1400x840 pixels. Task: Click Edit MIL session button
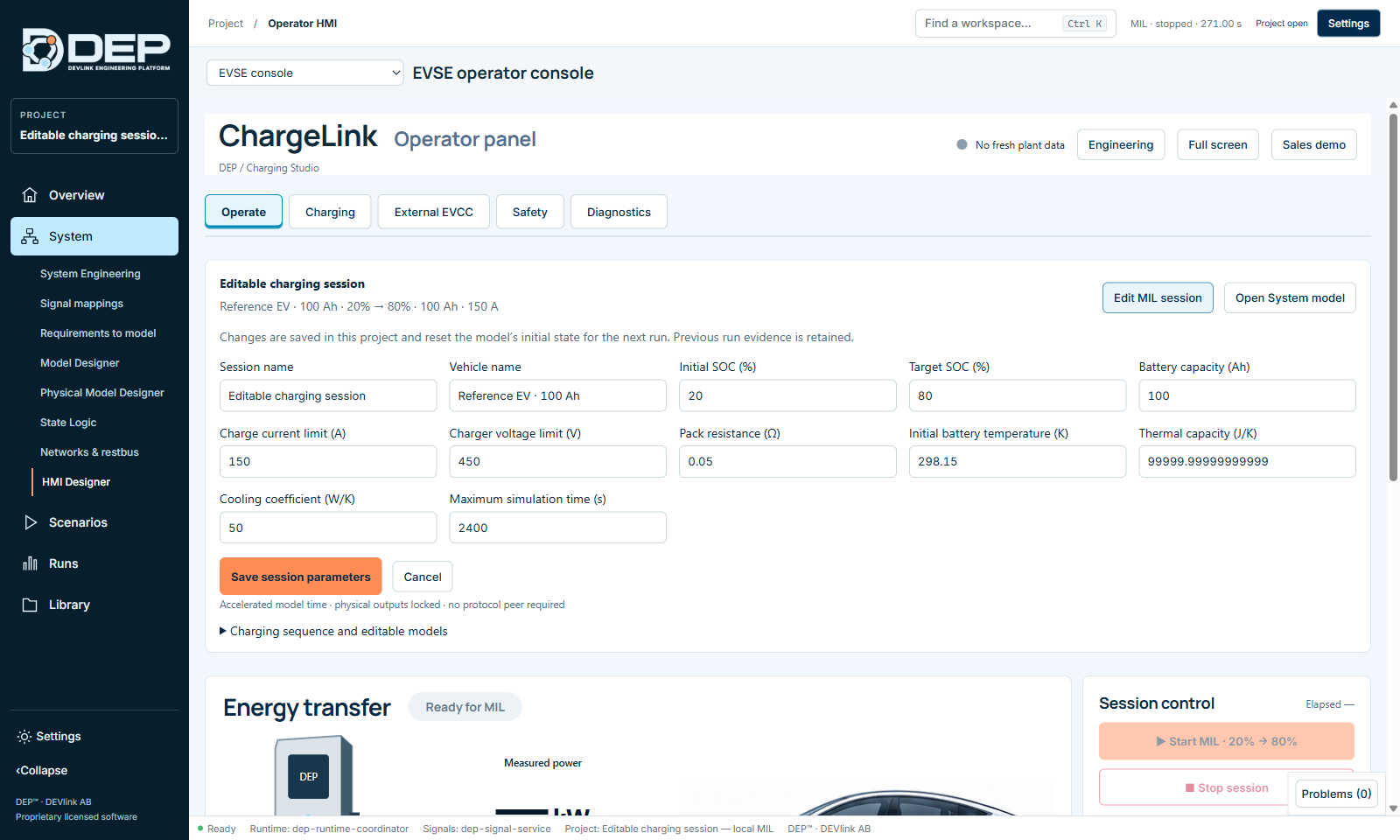1158,297
